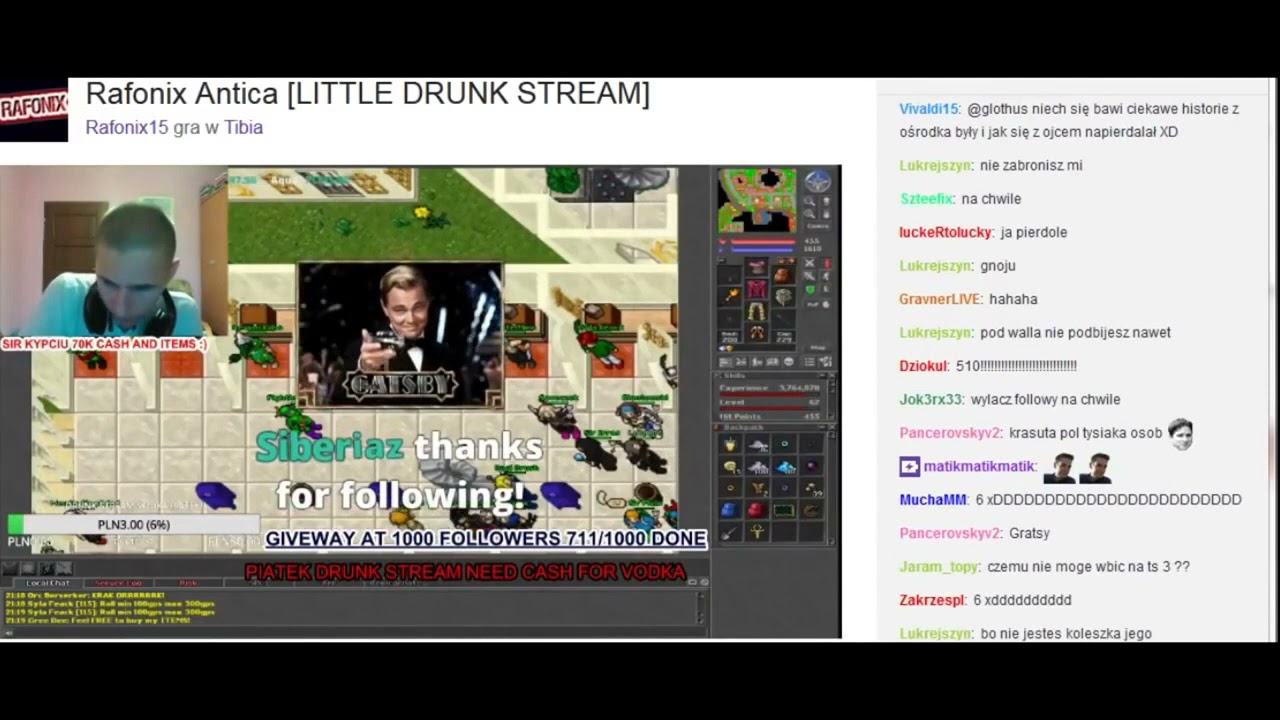This screenshot has height=720, width=1280.
Task: Click face emote in Pancerovskyv2's krasuta message
Action: coord(1180,432)
